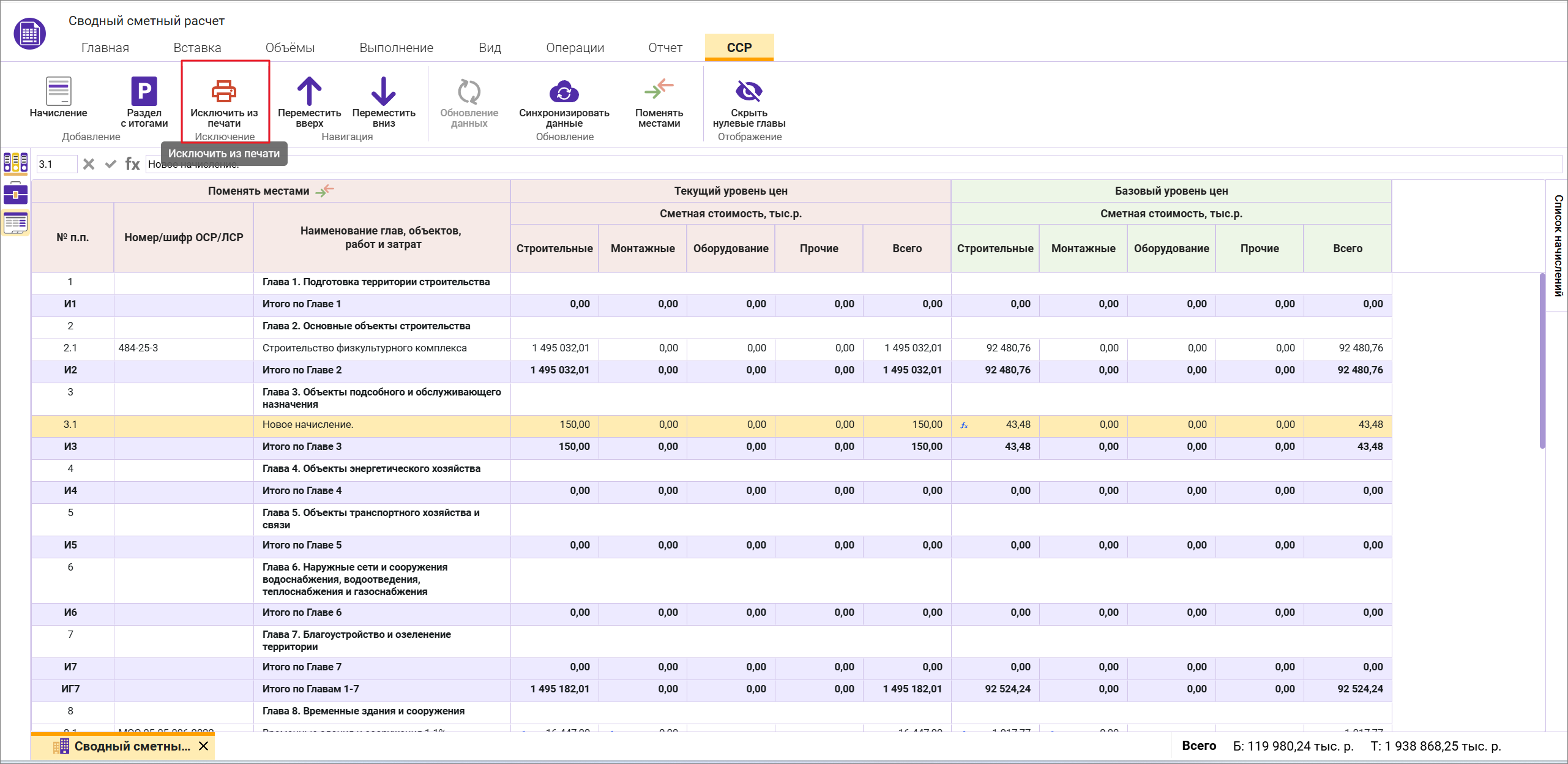Image resolution: width=1568 pixels, height=764 pixels.
Task: Toggle Скрыть нулевые главы eye icon
Action: click(749, 91)
